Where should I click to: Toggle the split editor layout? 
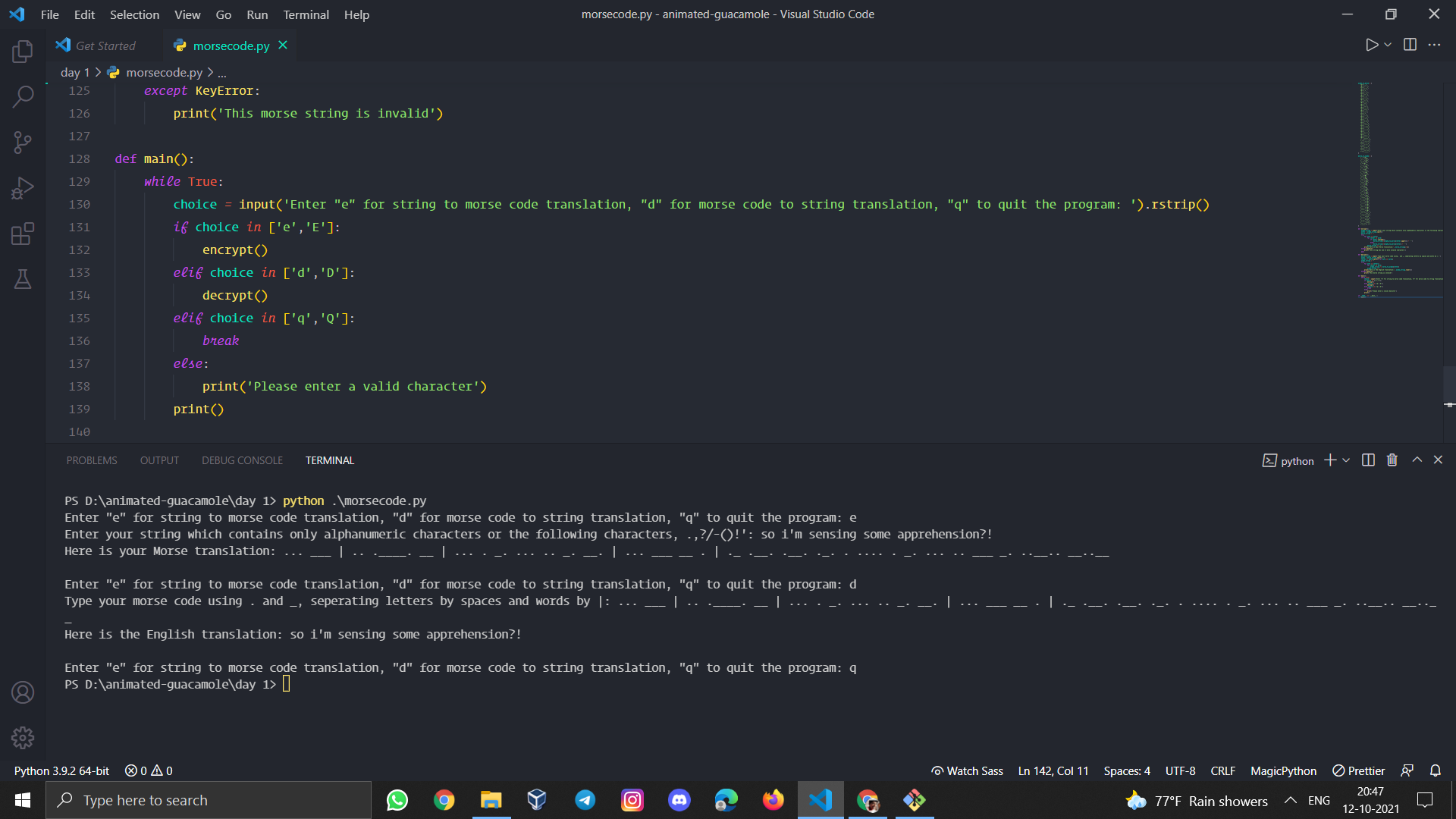coord(1410,45)
